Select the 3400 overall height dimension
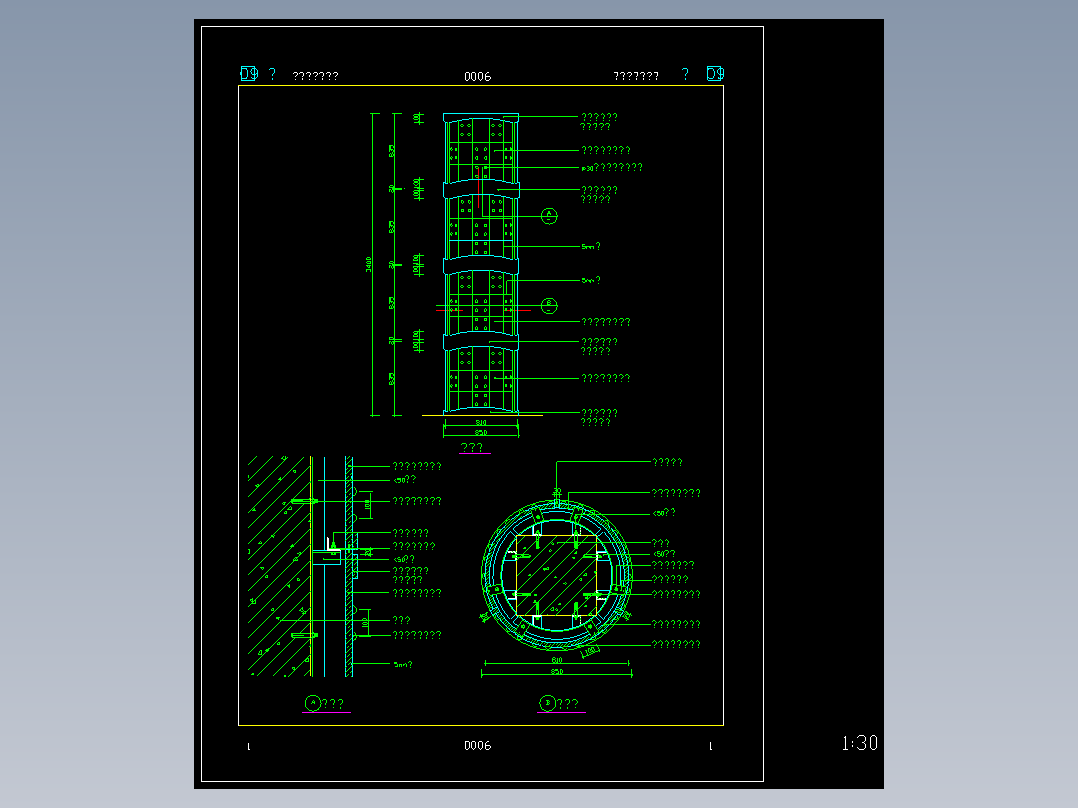The height and width of the screenshot is (808, 1078). click(368, 264)
